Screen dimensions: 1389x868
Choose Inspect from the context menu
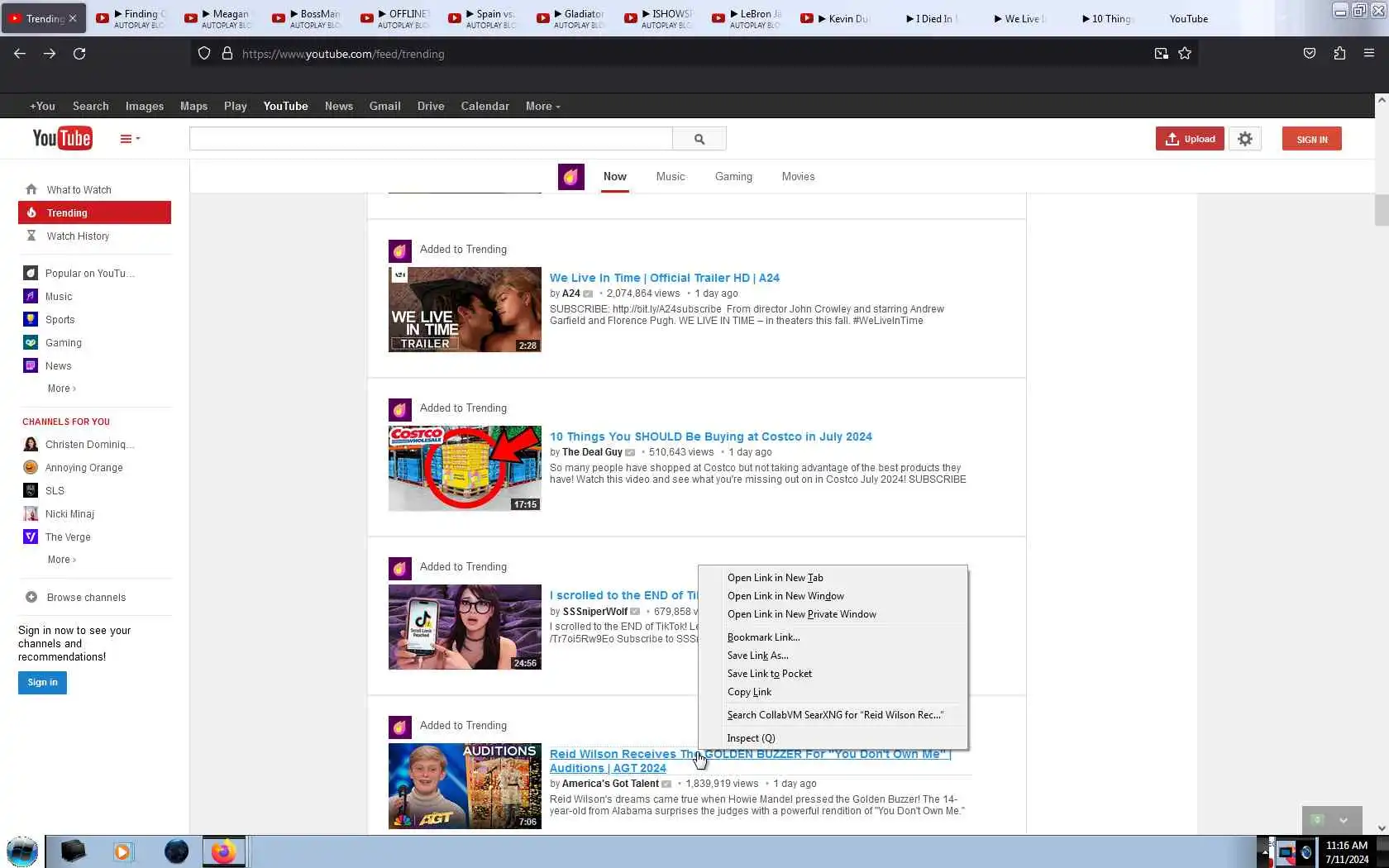point(833,738)
